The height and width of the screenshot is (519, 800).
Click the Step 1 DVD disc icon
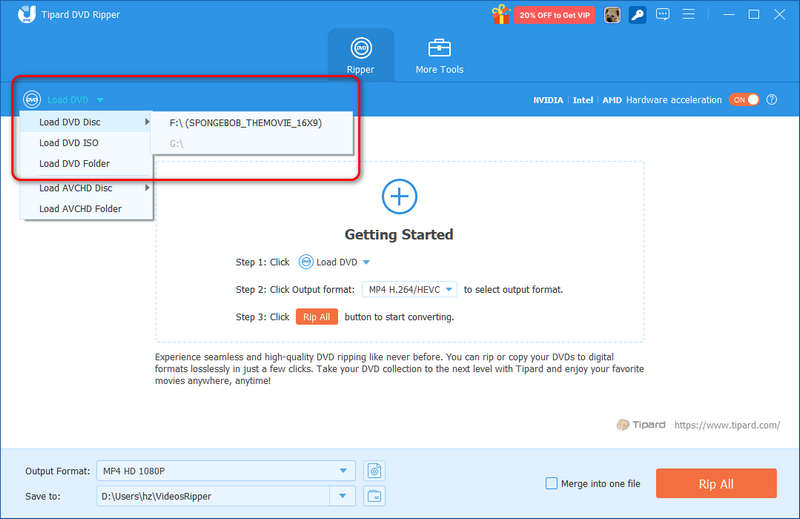(x=306, y=262)
